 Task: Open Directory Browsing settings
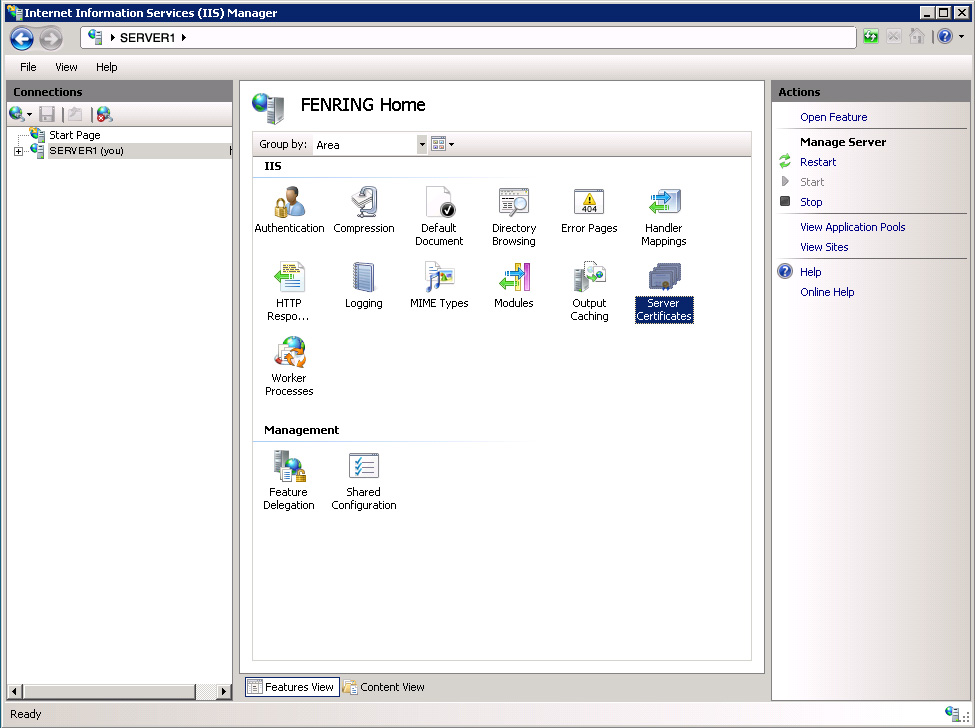(x=514, y=216)
